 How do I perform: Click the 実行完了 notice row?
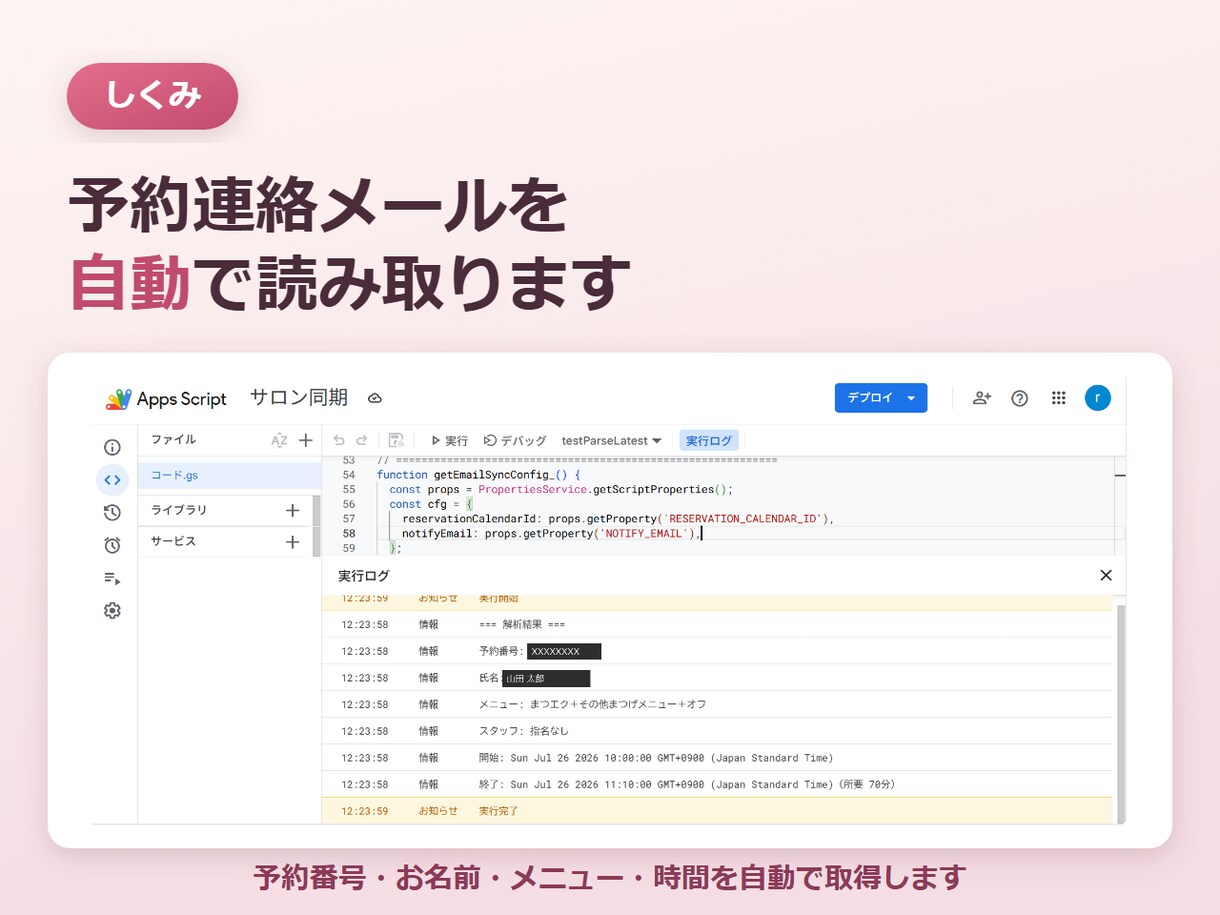pos(717,811)
